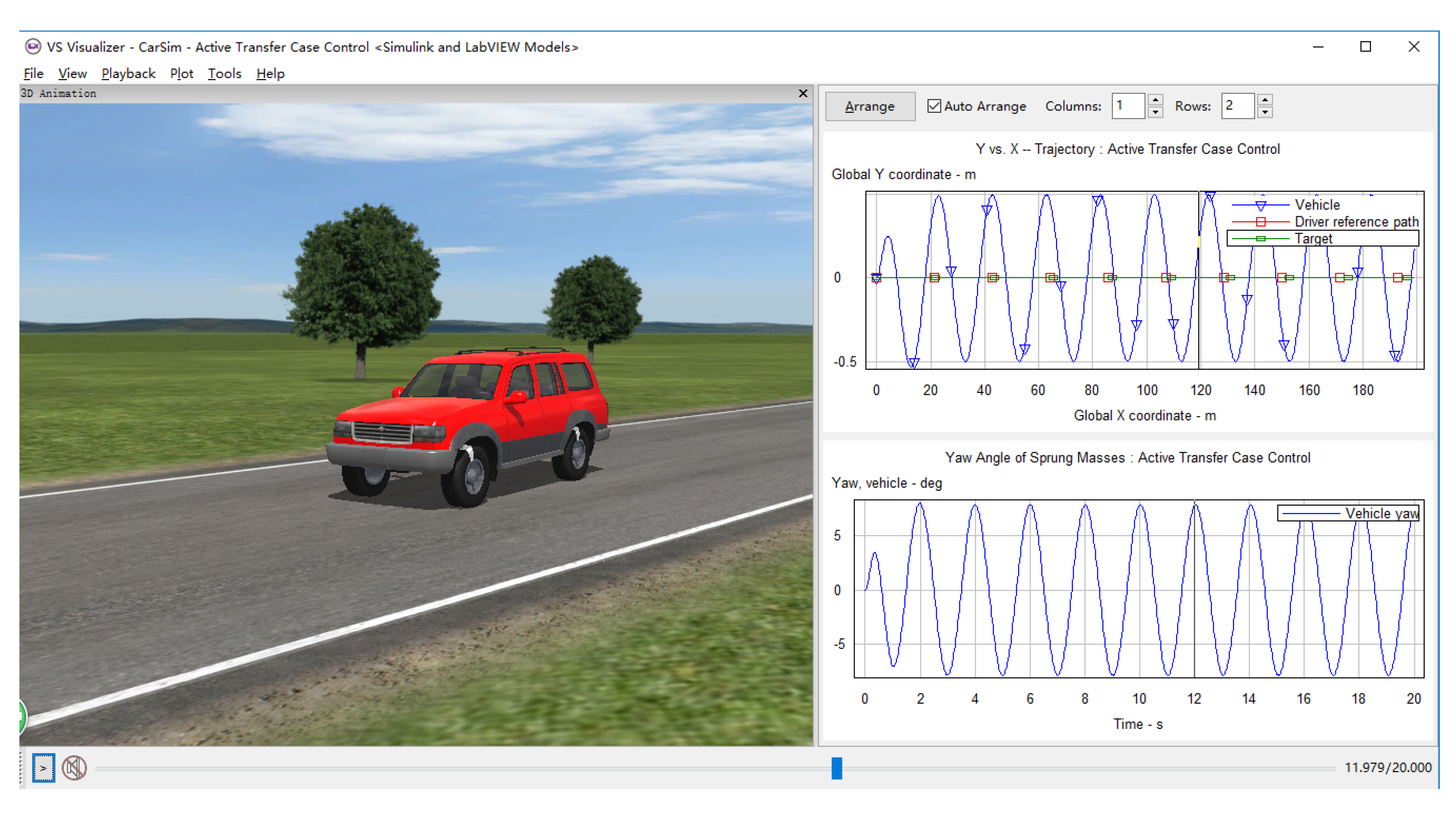Increase the Columns value with up arrow
This screenshot has width=1456, height=814.
pos(1155,100)
